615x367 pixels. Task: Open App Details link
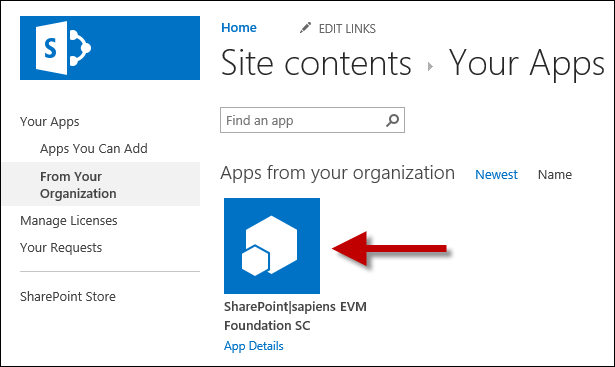point(254,346)
